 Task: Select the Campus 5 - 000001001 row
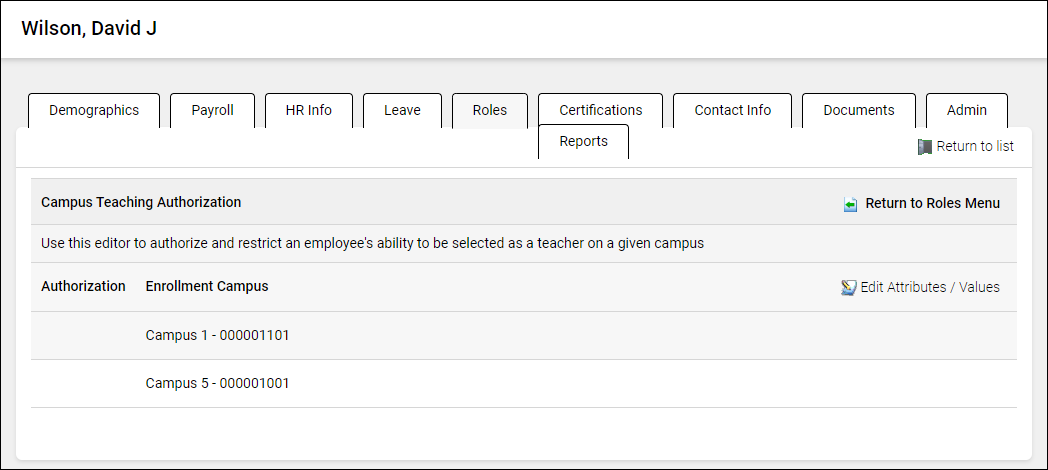(x=217, y=383)
